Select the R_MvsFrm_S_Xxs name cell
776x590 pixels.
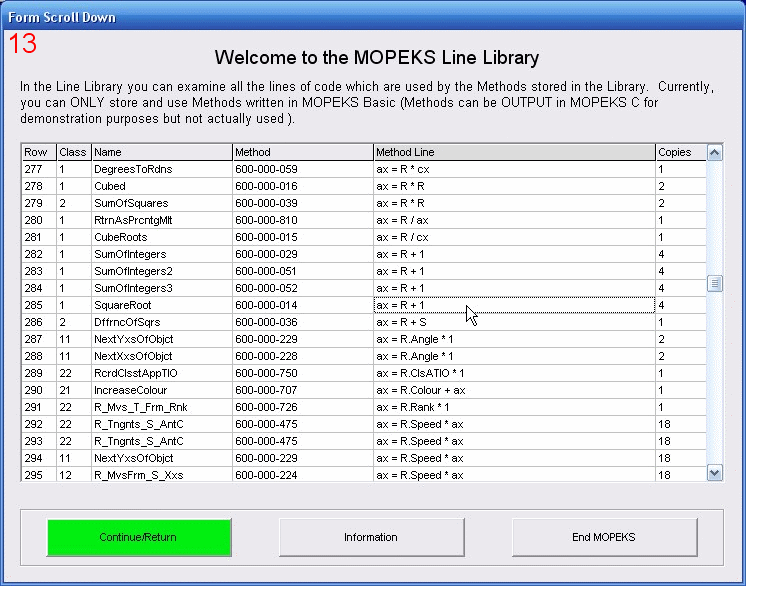pyautogui.click(x=162, y=474)
